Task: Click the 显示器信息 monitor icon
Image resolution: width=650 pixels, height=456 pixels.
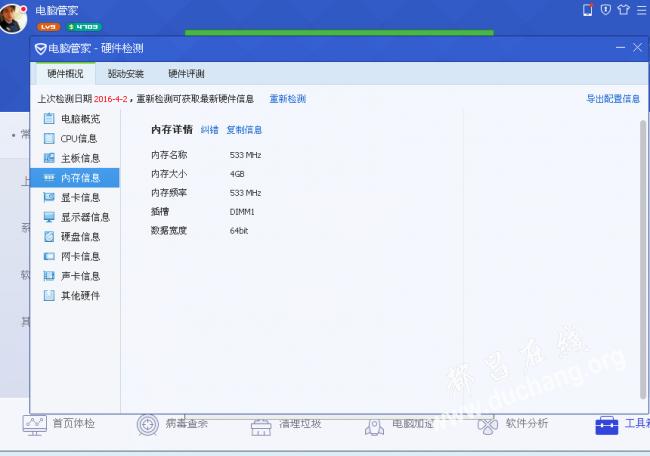Action: (x=49, y=217)
